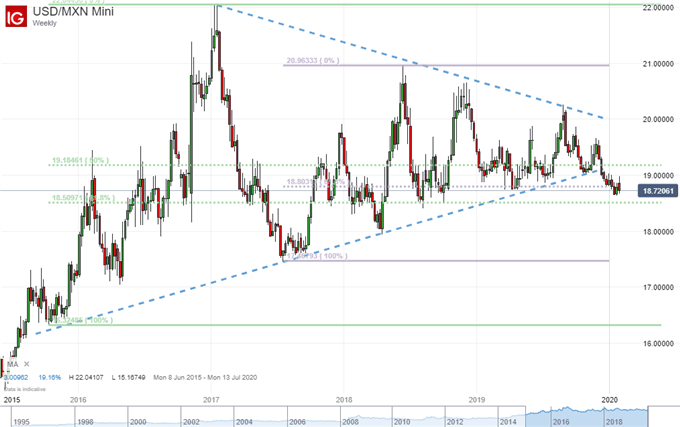Jump to 1995 in the navigator strip
Viewport: 680px width, 427px height.
click(22, 422)
